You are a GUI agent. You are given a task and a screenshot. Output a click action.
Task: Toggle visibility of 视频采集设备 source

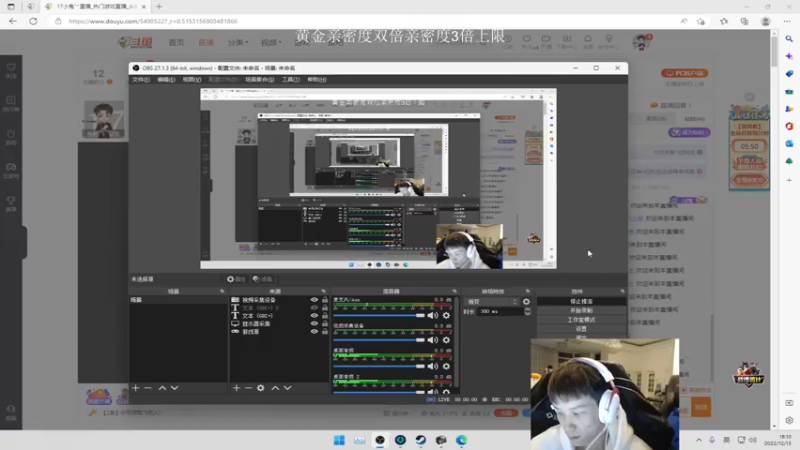(314, 300)
